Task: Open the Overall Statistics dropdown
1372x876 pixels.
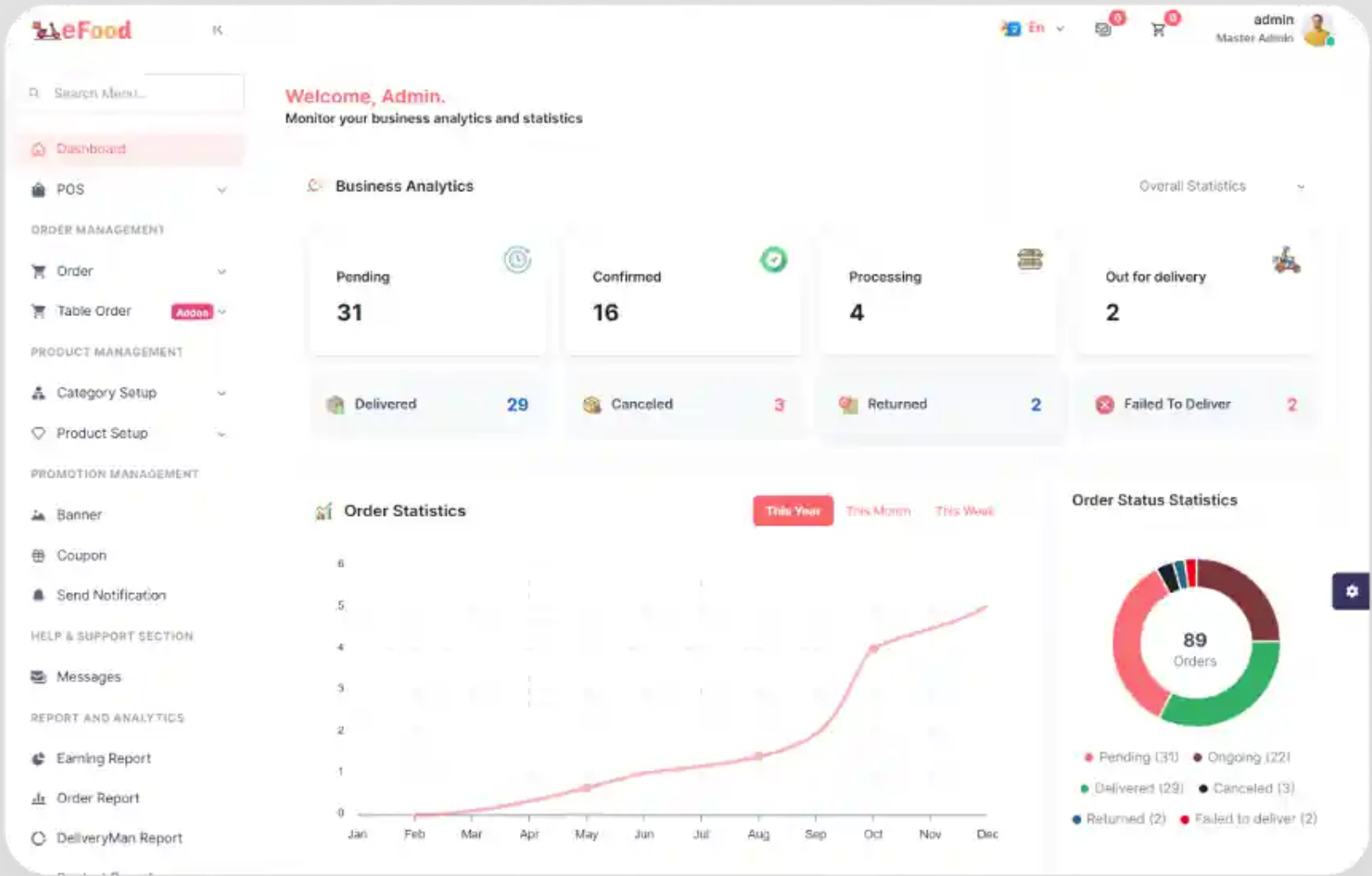Action: 1221,186
